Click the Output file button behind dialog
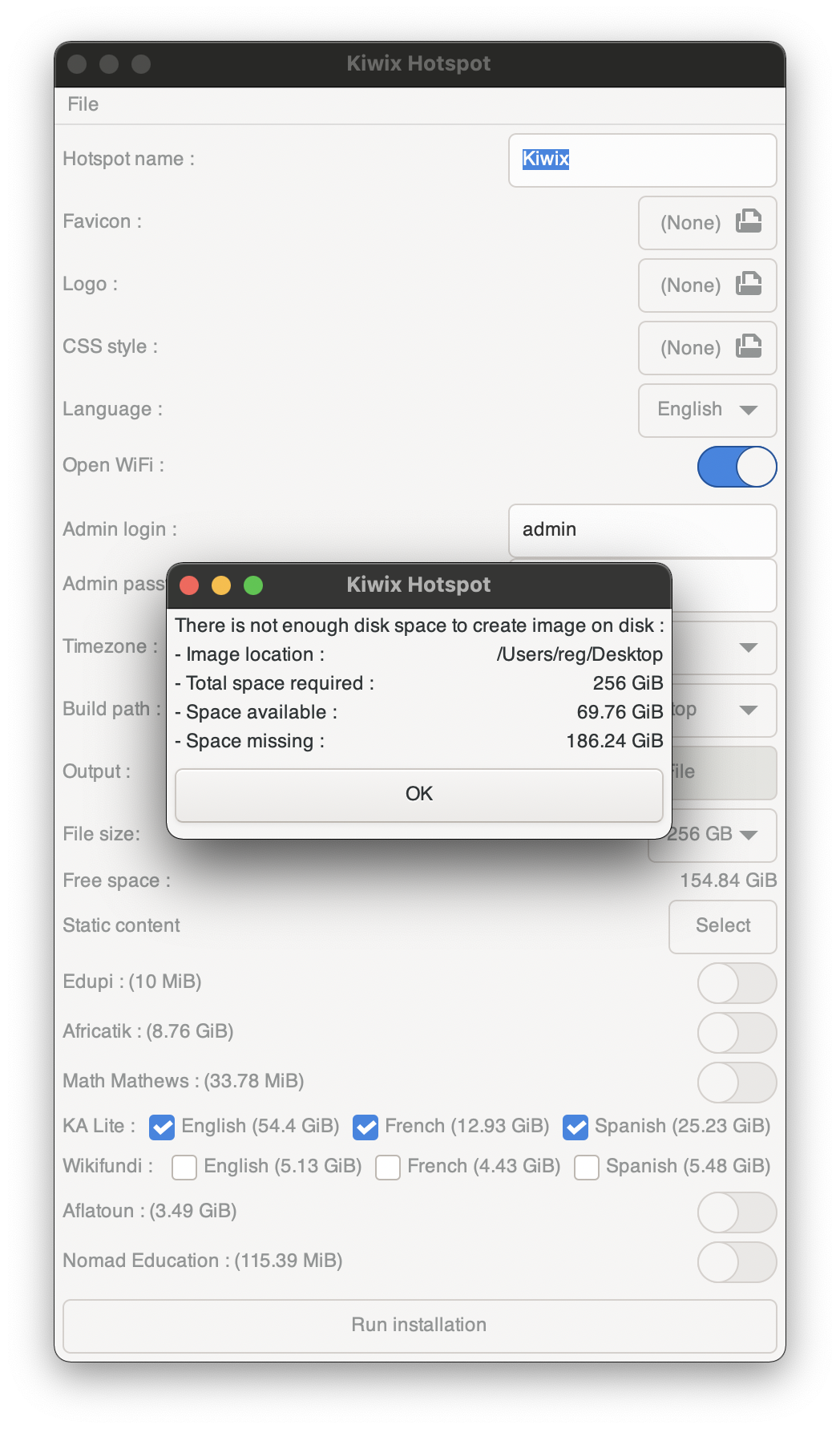Viewport: 840px width, 1429px height. [724, 773]
